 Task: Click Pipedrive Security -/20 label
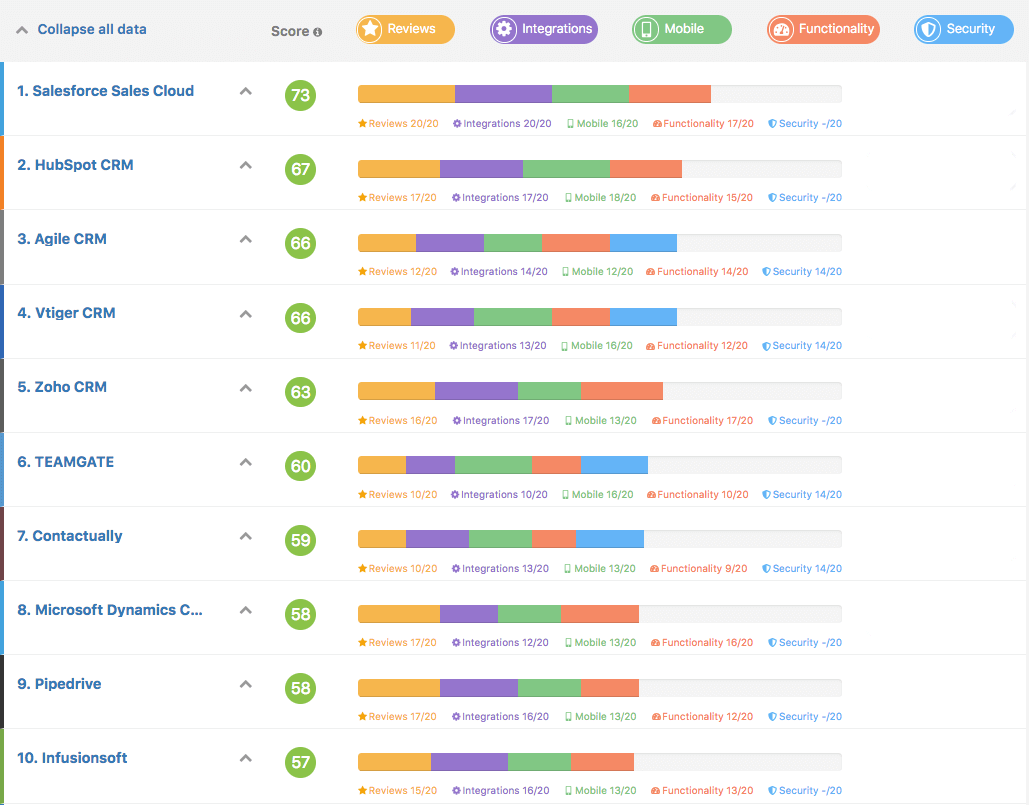805,717
